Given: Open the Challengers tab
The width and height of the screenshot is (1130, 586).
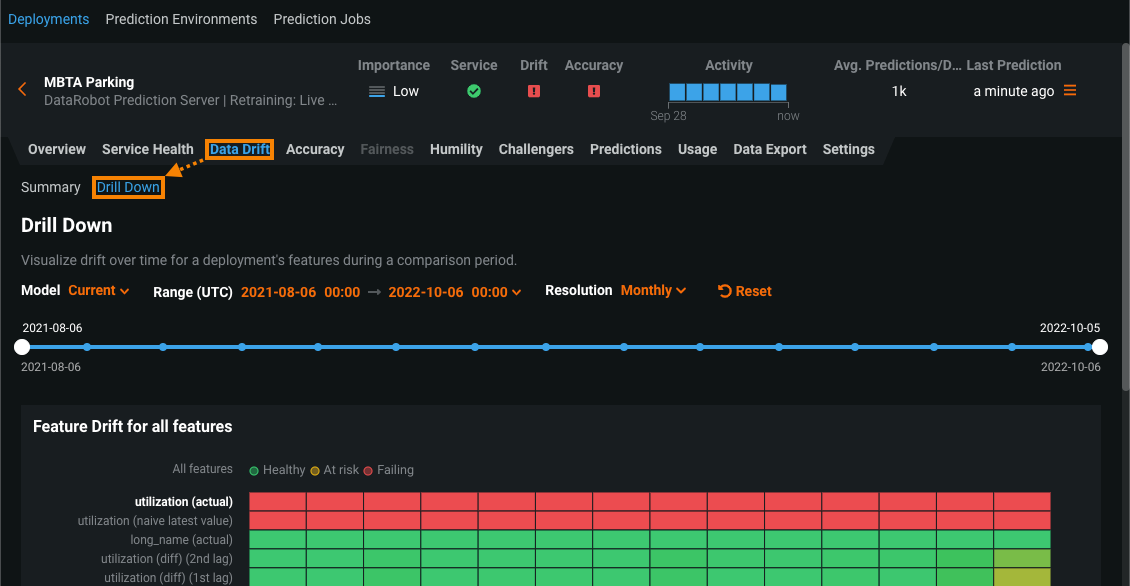Looking at the screenshot, I should pos(536,149).
